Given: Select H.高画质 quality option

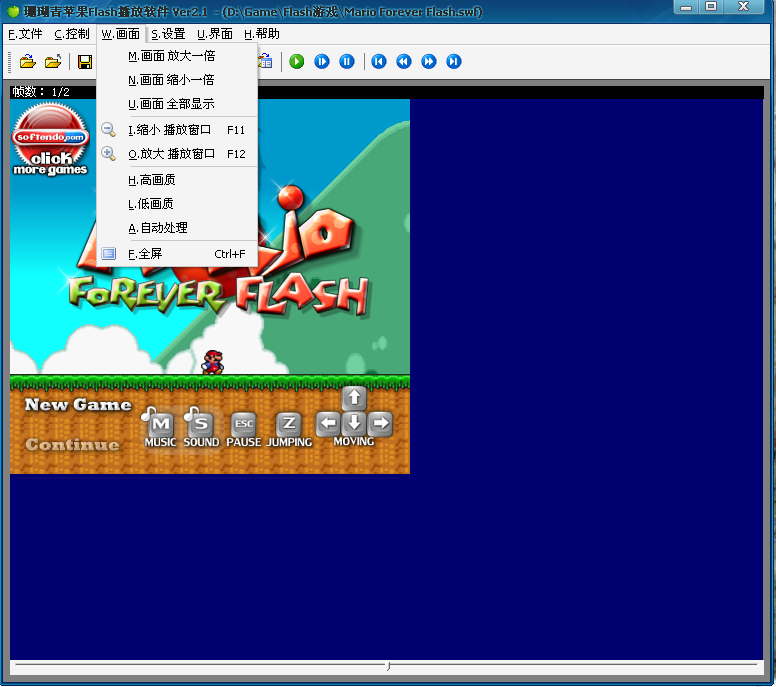Looking at the screenshot, I should pyautogui.click(x=177, y=180).
